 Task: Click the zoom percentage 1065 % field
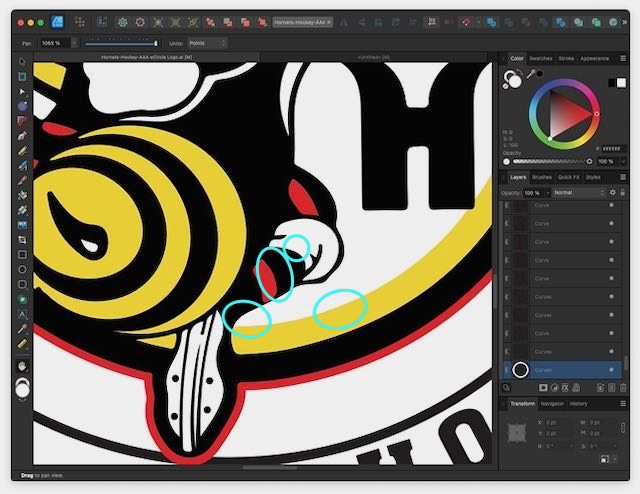[55, 43]
